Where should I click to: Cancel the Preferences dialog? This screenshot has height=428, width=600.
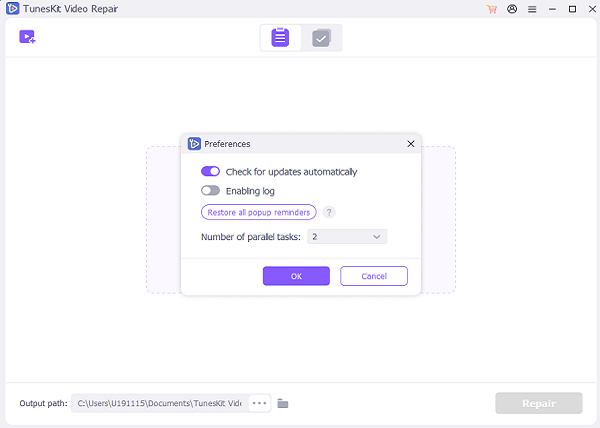click(374, 276)
